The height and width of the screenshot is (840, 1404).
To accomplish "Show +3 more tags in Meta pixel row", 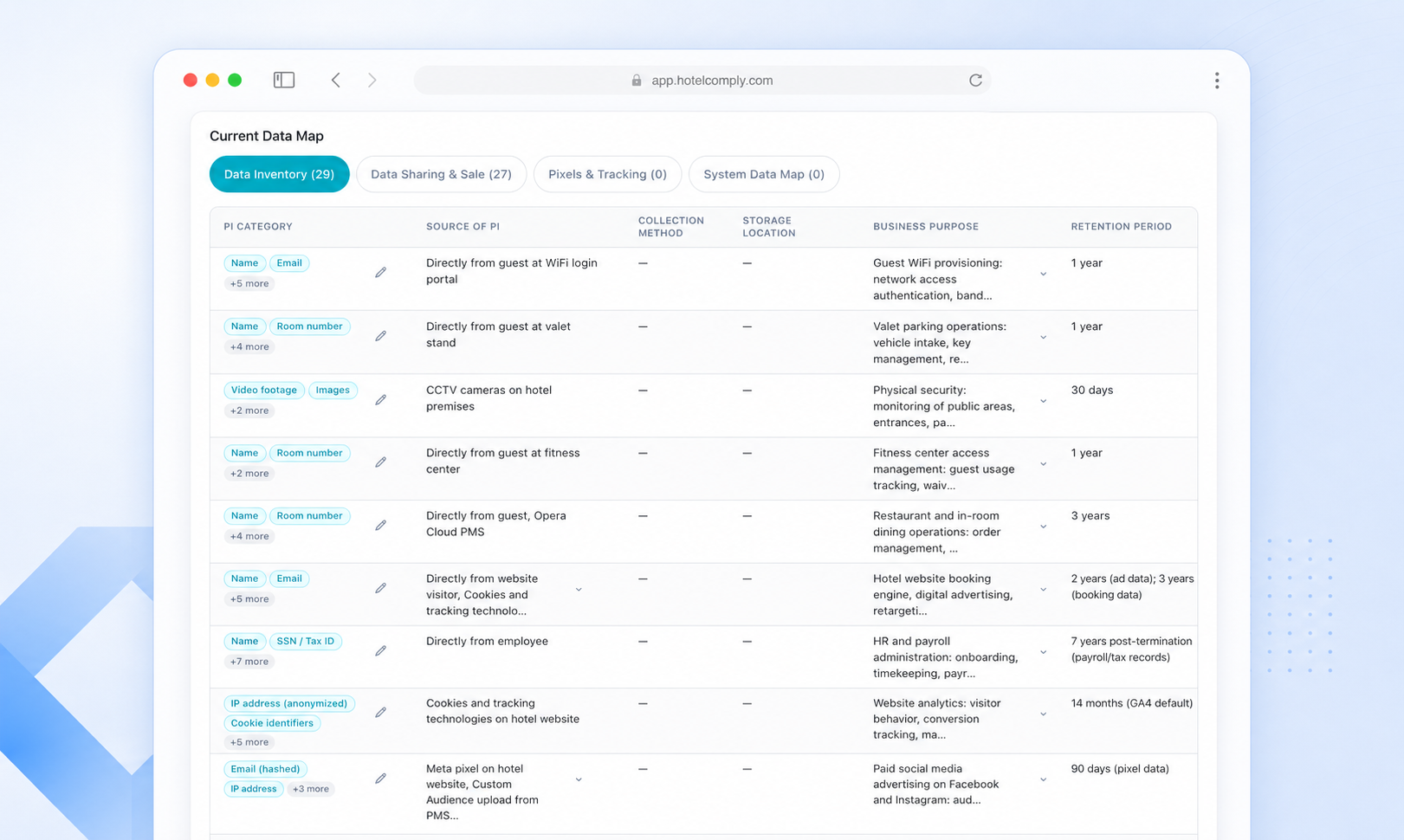I will pos(310,789).
